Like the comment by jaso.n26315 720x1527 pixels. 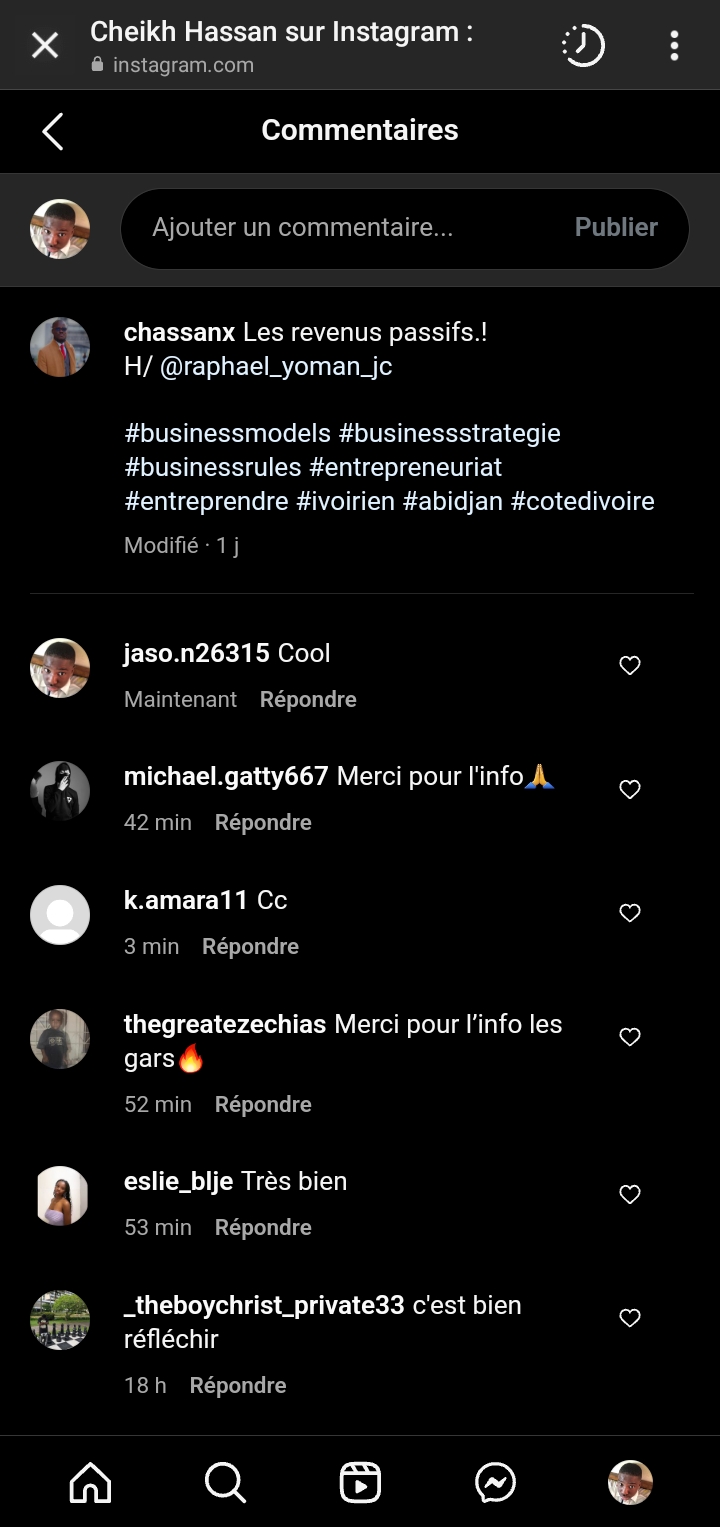tap(630, 666)
